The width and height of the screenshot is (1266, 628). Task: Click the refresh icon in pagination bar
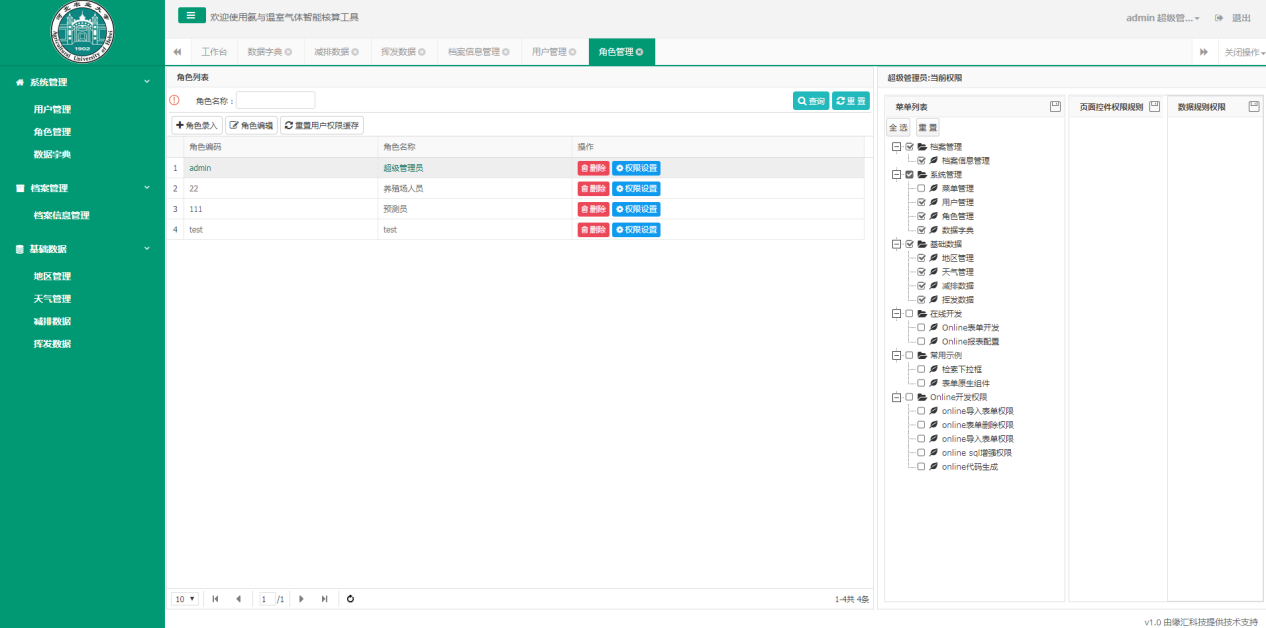[350, 599]
